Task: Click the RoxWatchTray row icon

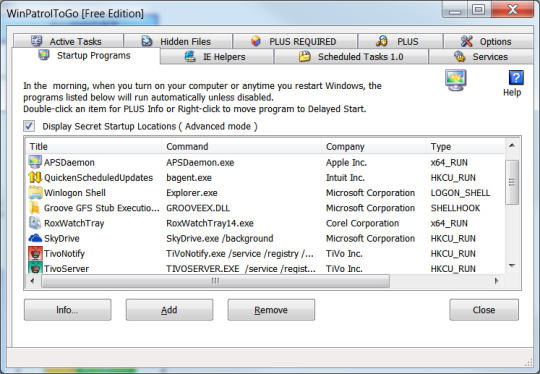Action: tap(35, 223)
